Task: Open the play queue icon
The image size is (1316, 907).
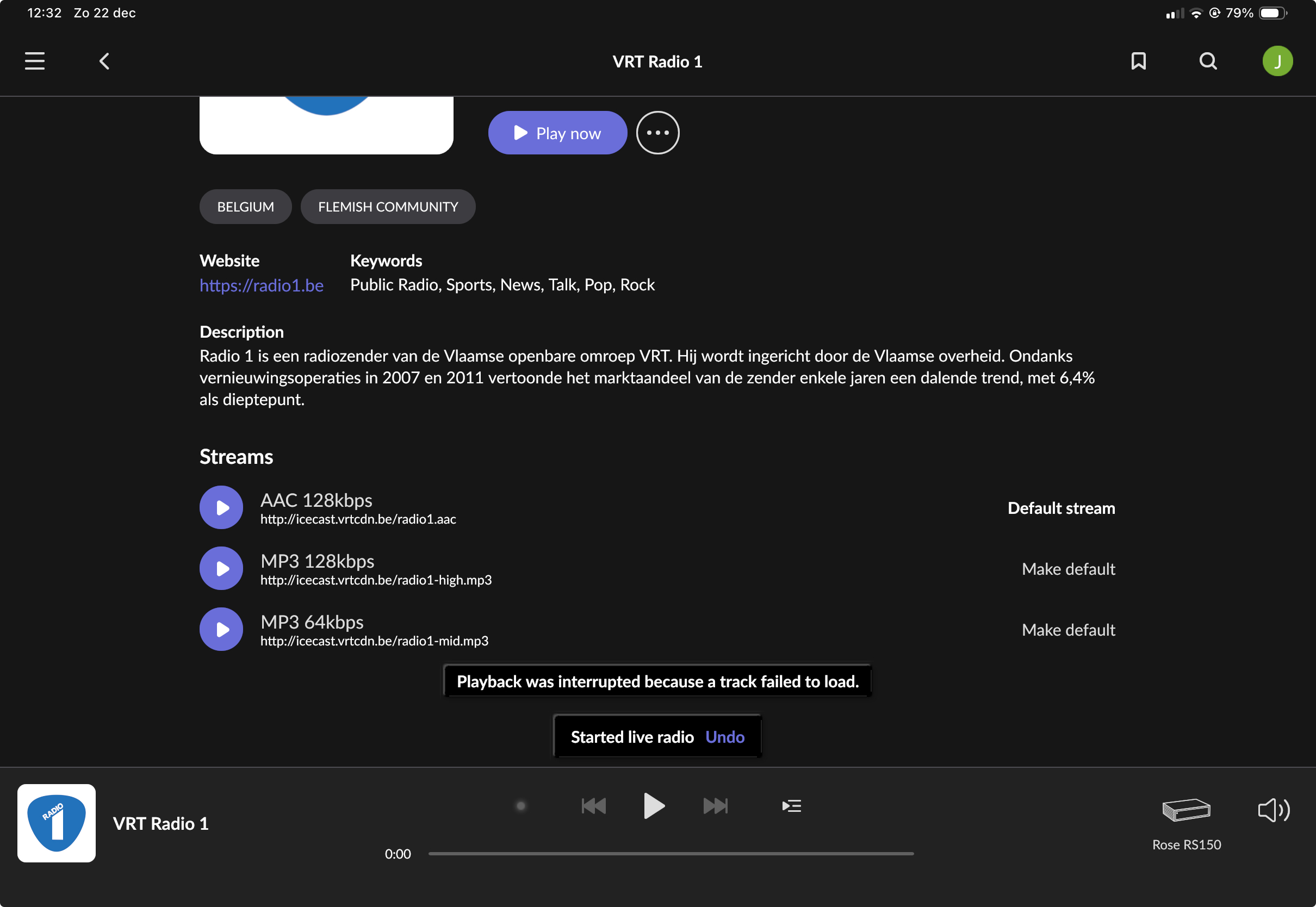Action: tap(792, 806)
